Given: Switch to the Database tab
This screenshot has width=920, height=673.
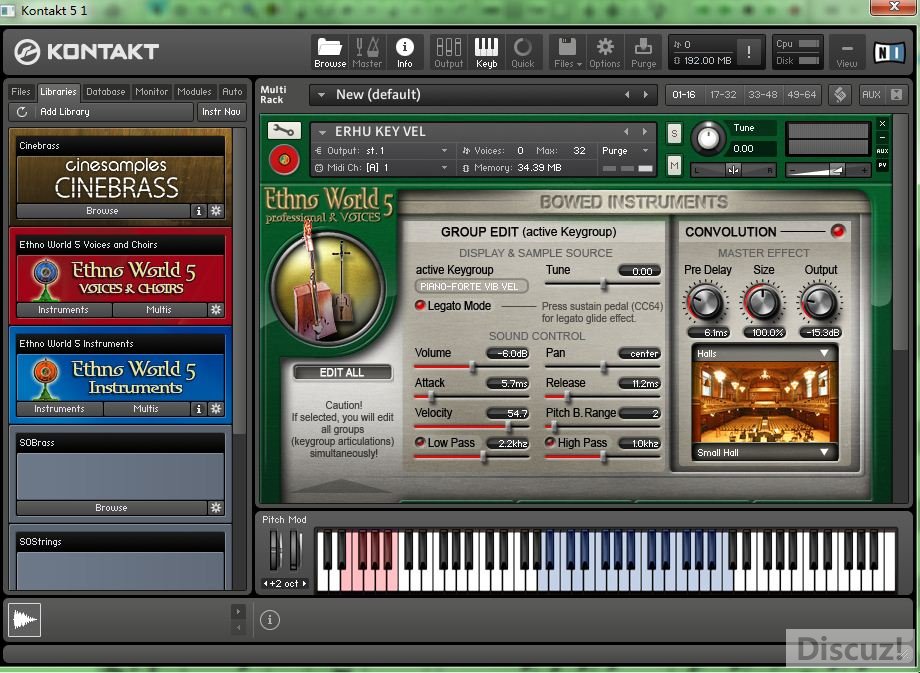Looking at the screenshot, I should [106, 92].
